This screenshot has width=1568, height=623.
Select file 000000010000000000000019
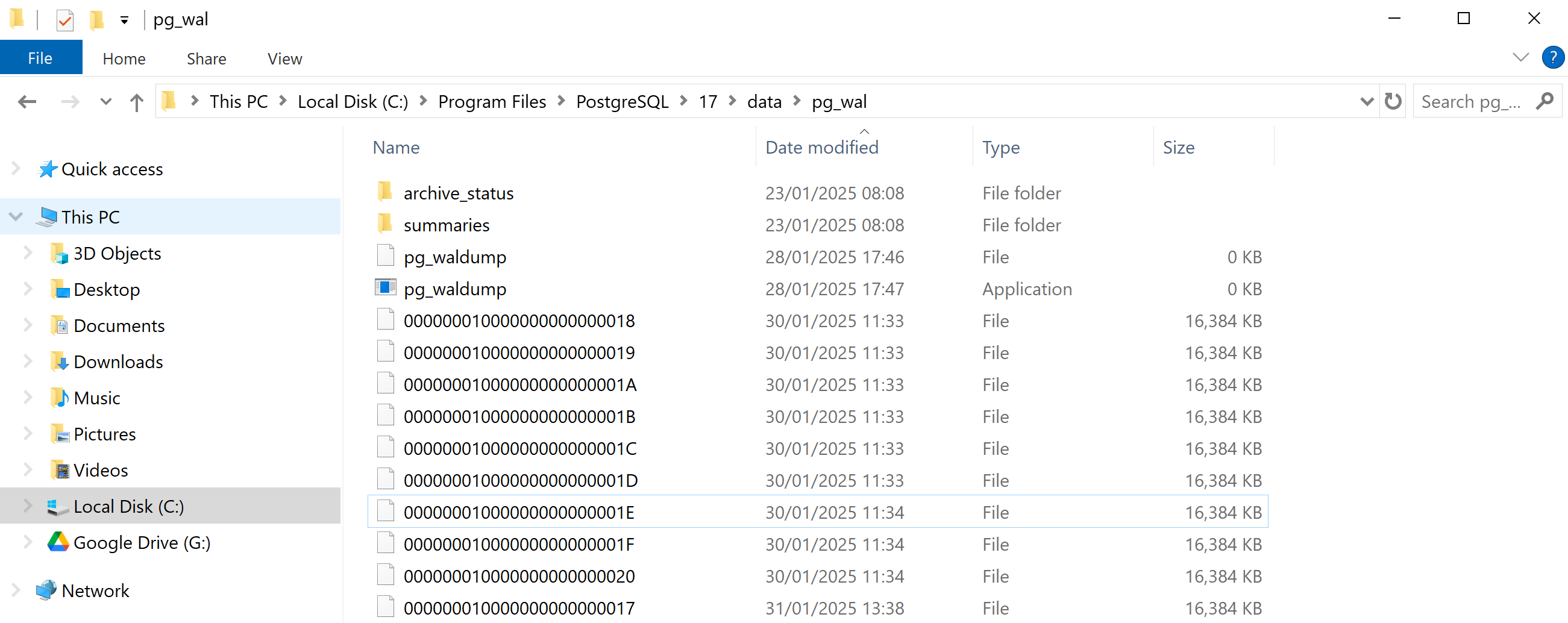tap(519, 353)
